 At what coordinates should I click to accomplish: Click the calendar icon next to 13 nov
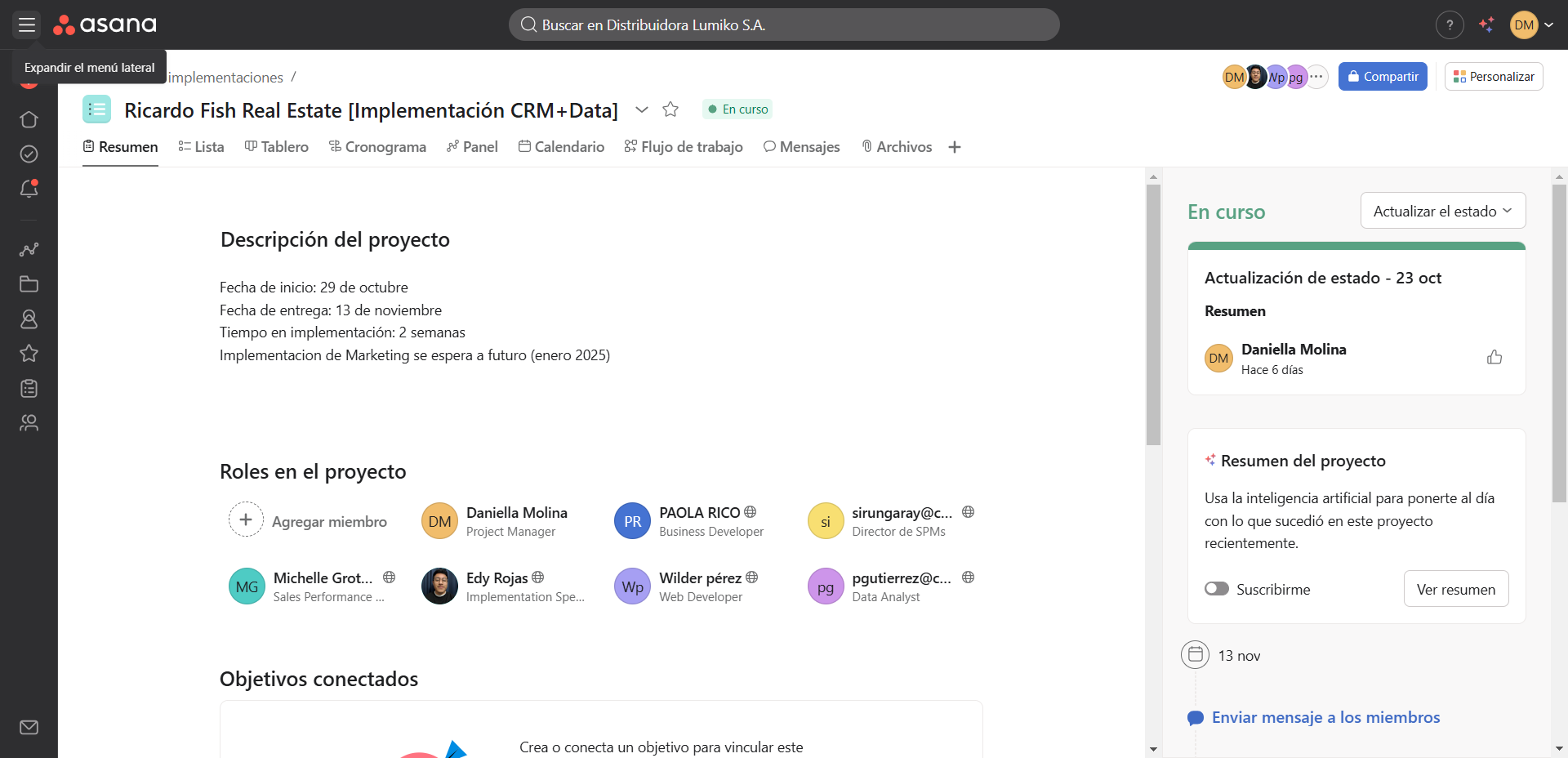[1196, 654]
